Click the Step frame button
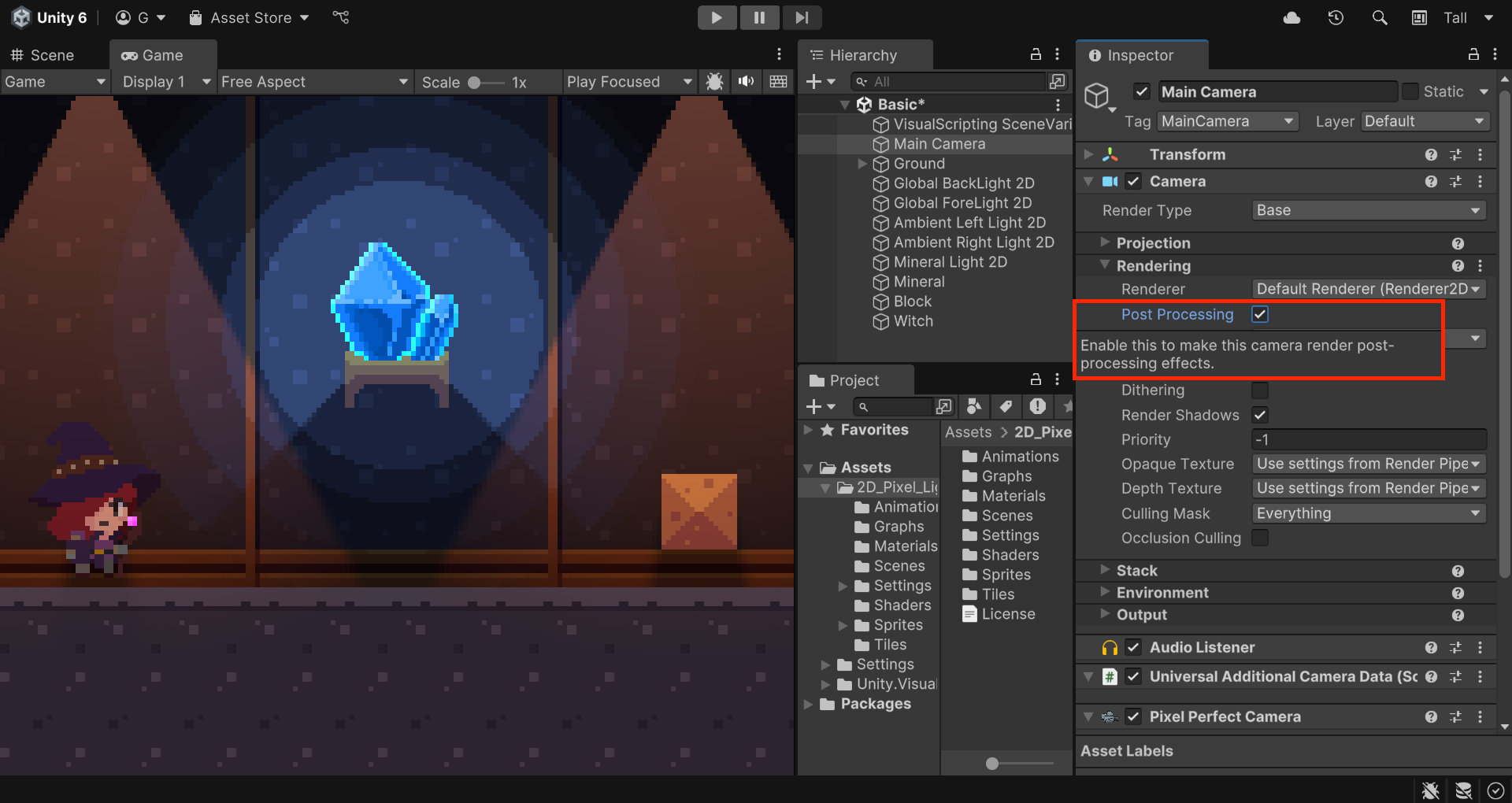Image resolution: width=1512 pixels, height=803 pixels. 802,17
